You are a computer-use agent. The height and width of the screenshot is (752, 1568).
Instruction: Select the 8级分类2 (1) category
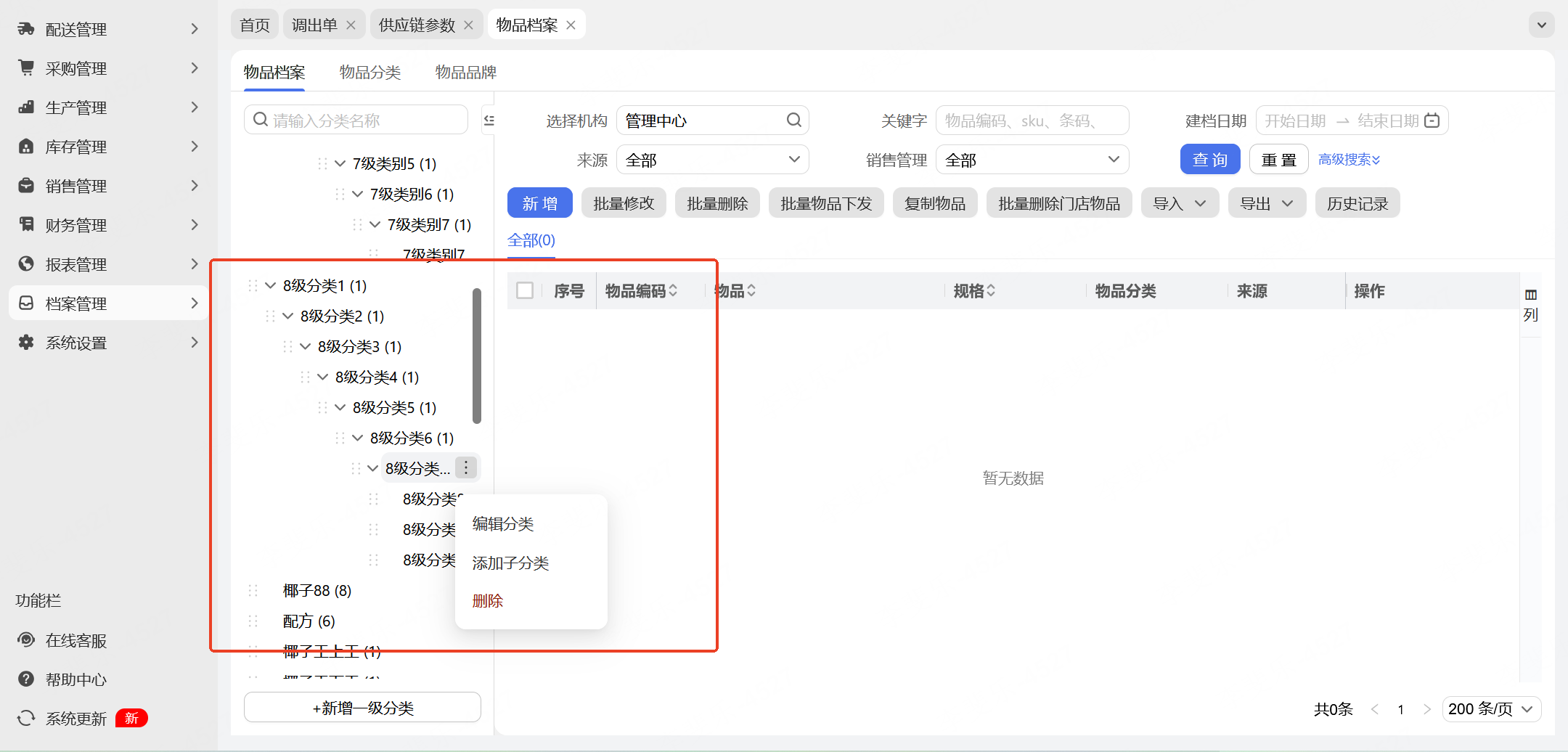342,316
